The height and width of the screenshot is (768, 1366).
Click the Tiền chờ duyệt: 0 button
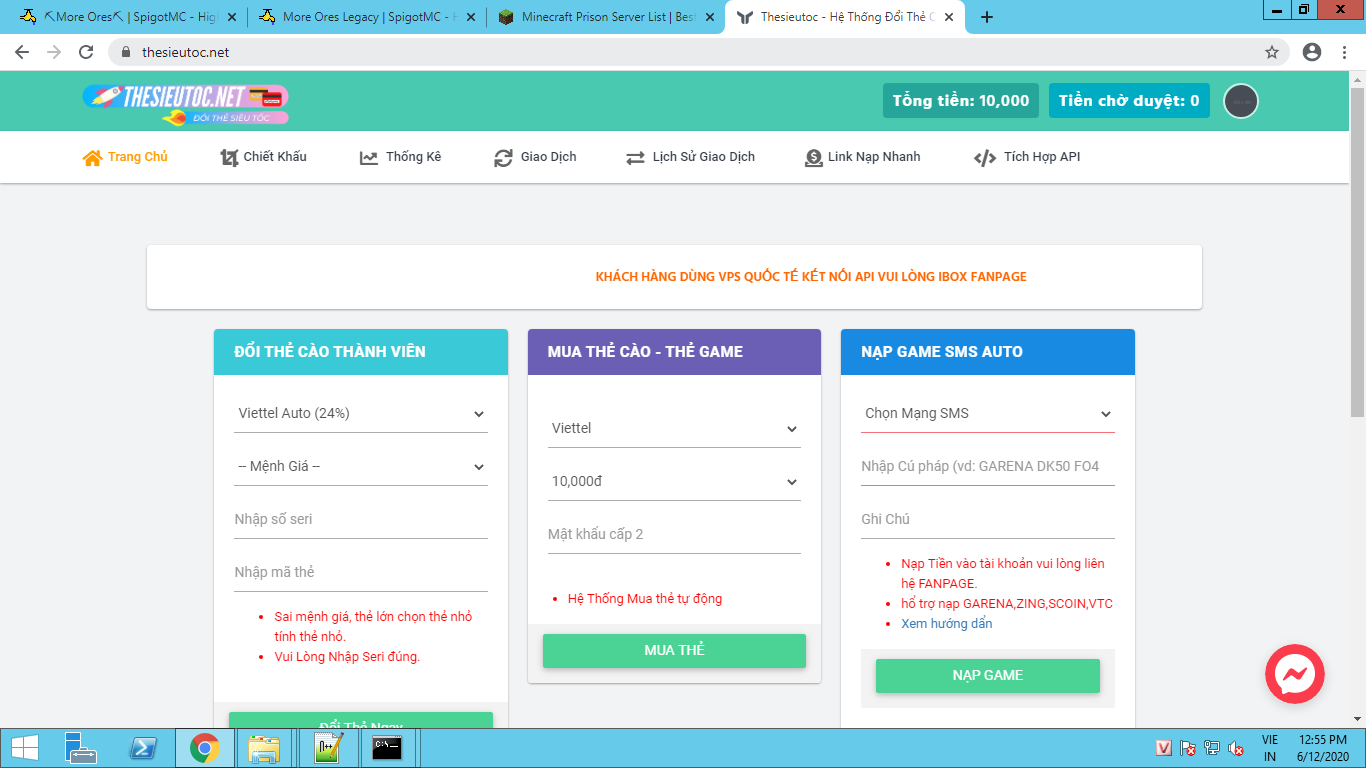tap(1129, 101)
